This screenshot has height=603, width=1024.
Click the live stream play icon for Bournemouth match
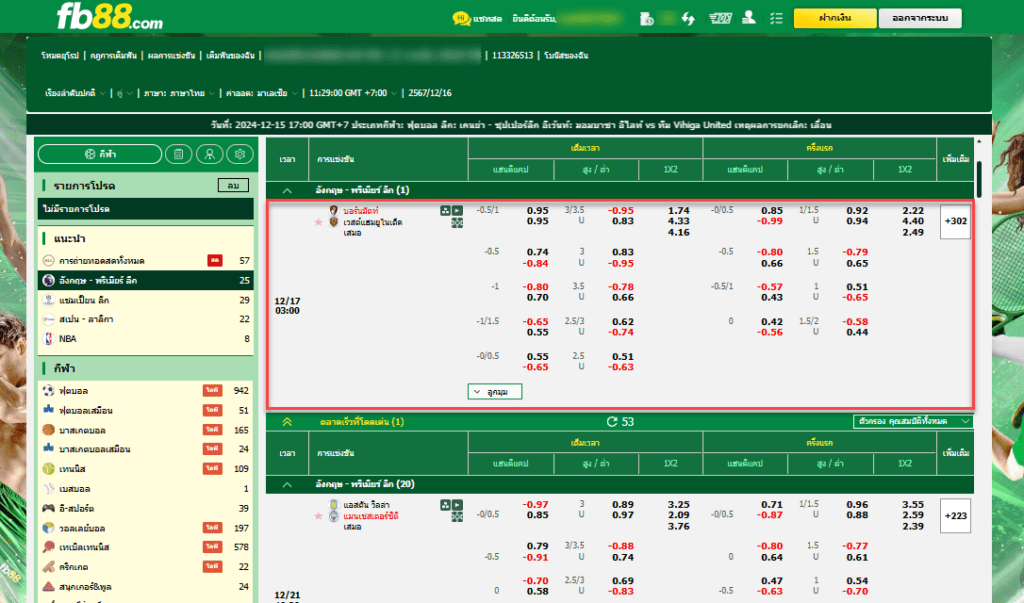tap(457, 210)
